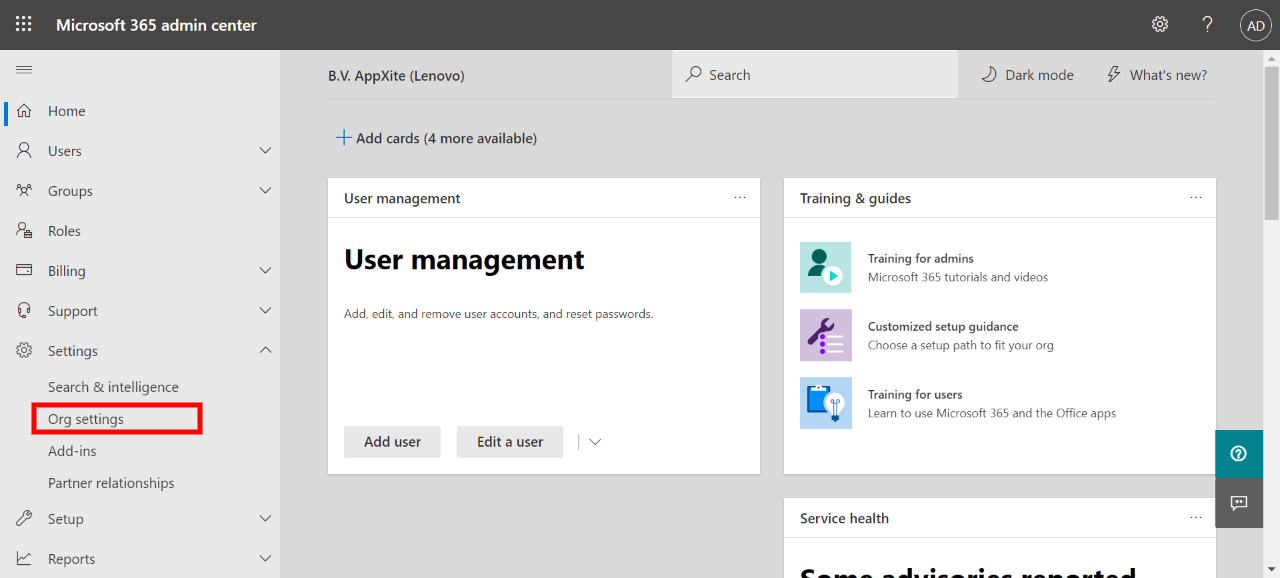The height and width of the screenshot is (578, 1280).
Task: Click the Roles icon in sidebar
Action: 24,231
